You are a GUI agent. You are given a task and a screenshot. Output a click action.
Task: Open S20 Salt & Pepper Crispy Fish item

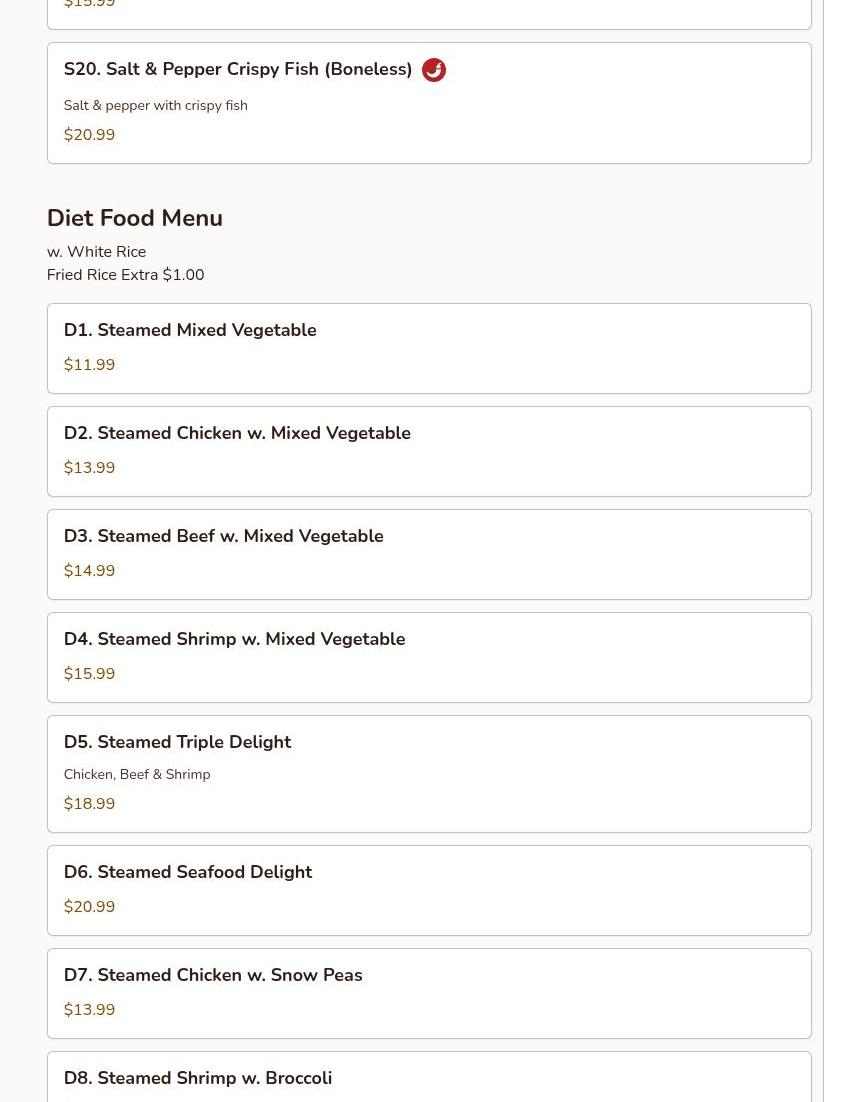click(x=238, y=70)
